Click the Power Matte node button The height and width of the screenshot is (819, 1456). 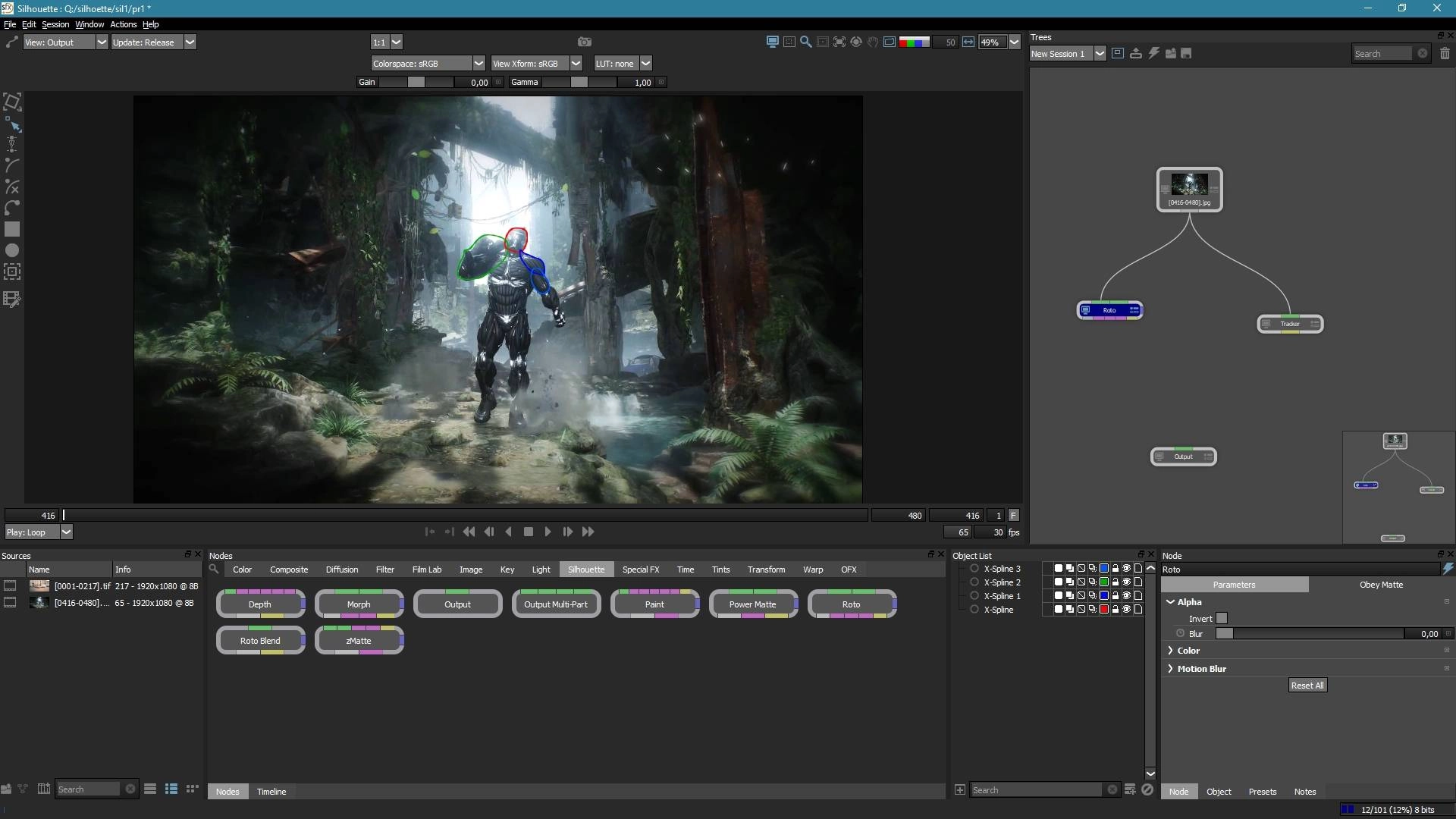point(753,604)
